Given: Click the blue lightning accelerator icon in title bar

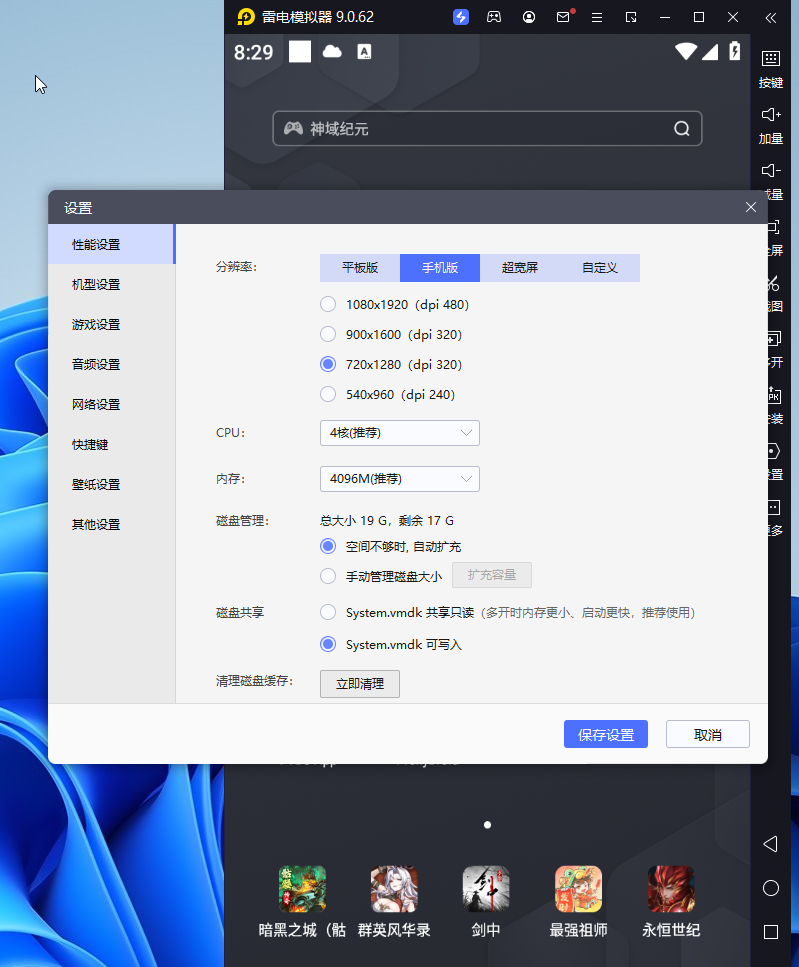Looking at the screenshot, I should click(461, 17).
